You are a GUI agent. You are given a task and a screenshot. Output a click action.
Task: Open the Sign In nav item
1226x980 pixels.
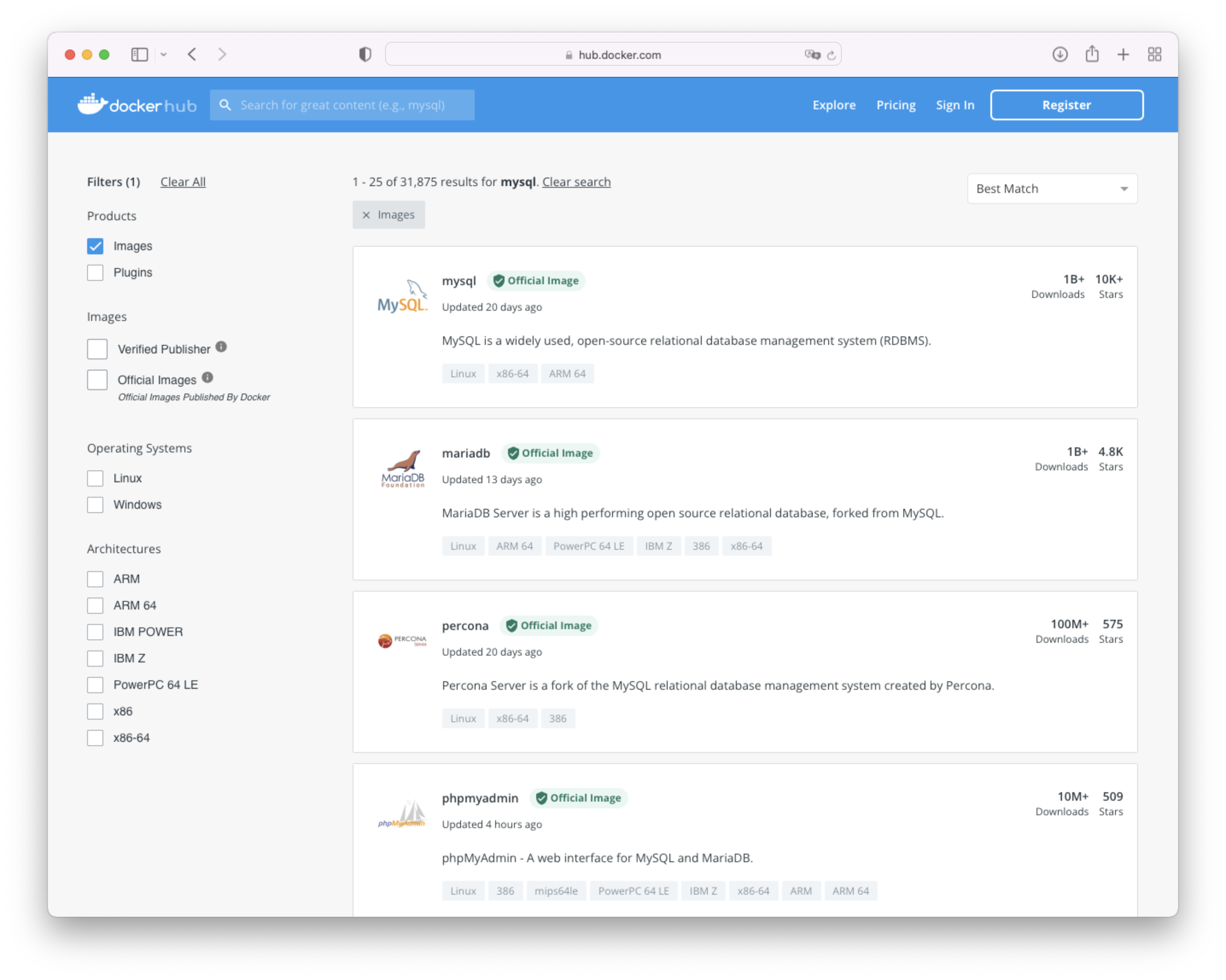tap(955, 105)
